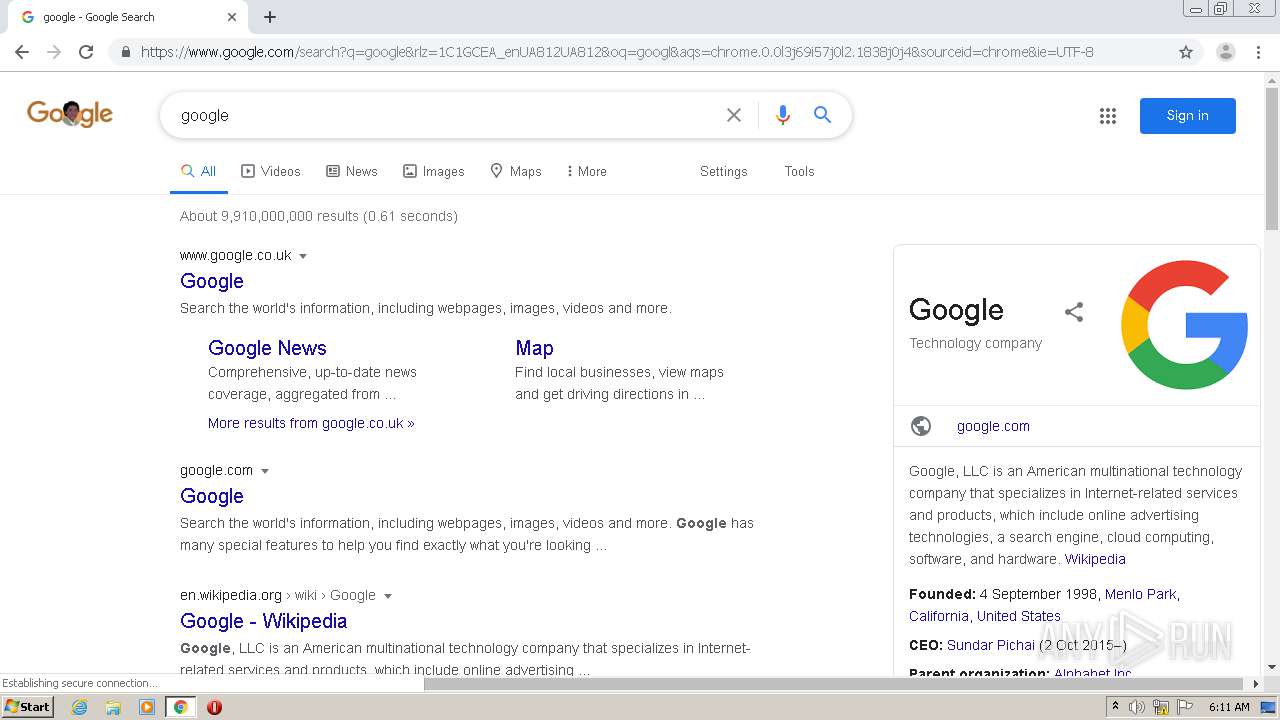The image size is (1280, 720).
Task: Open the Google result from google.com
Action: click(x=212, y=496)
